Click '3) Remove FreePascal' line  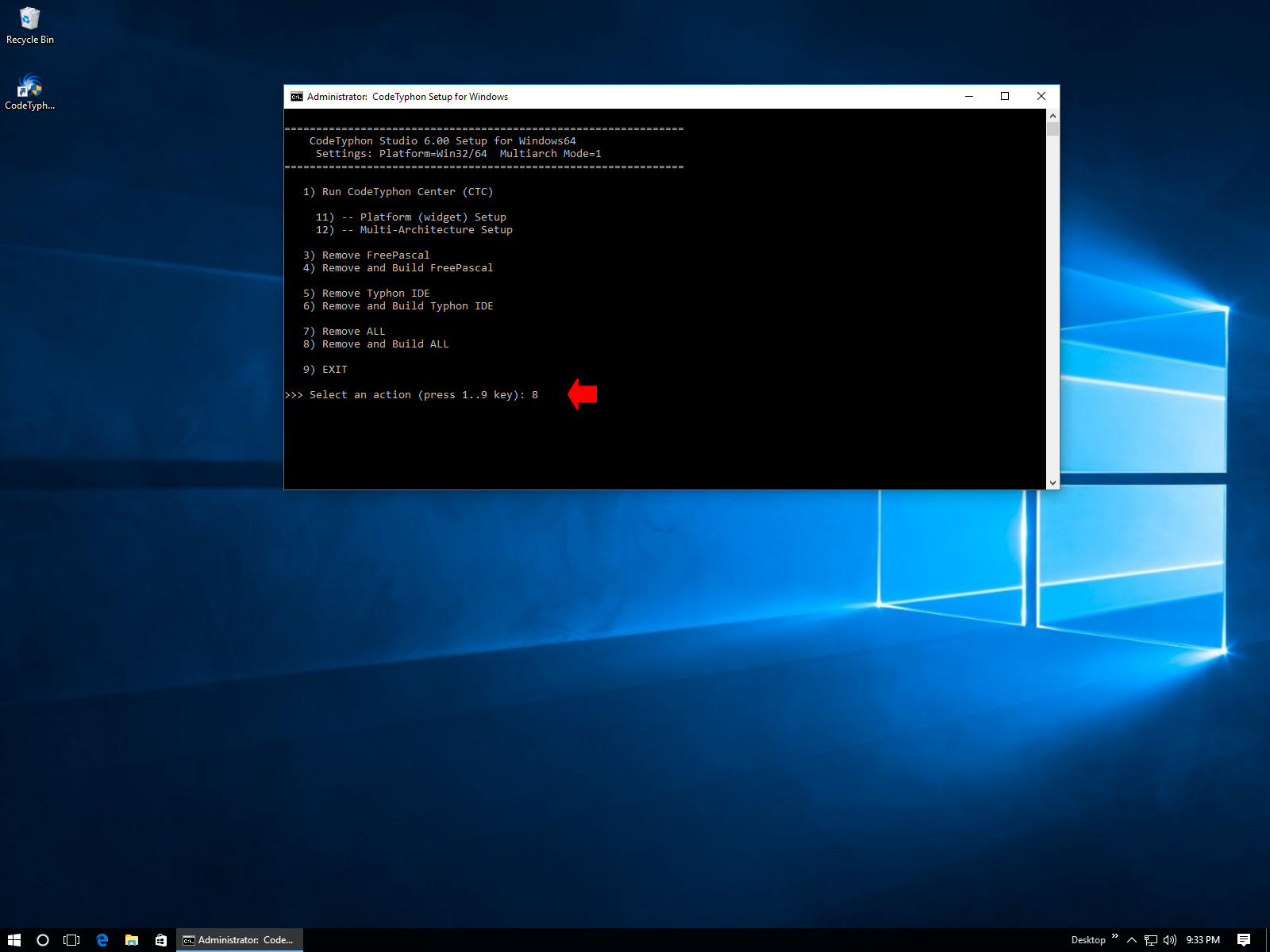pos(366,255)
